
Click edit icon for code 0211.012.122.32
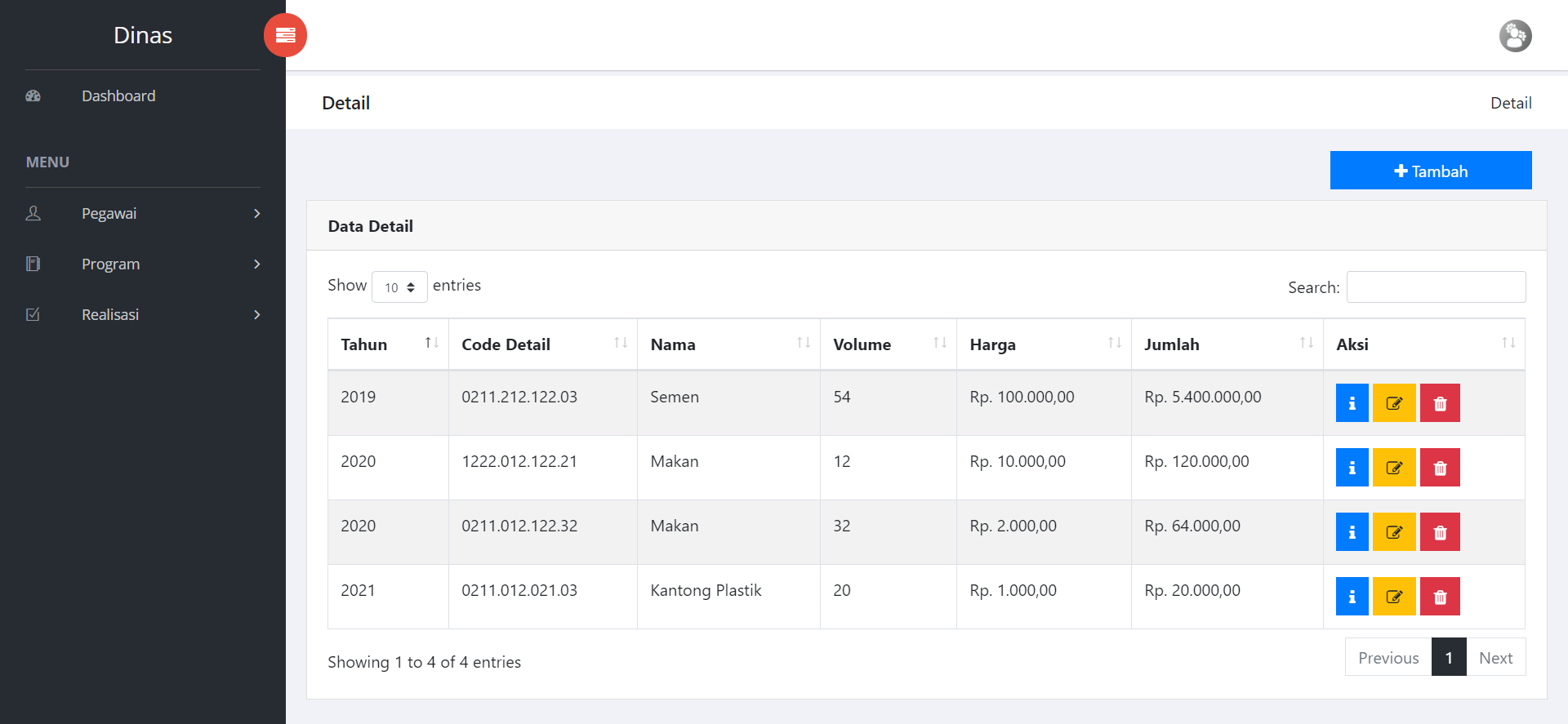point(1393,532)
